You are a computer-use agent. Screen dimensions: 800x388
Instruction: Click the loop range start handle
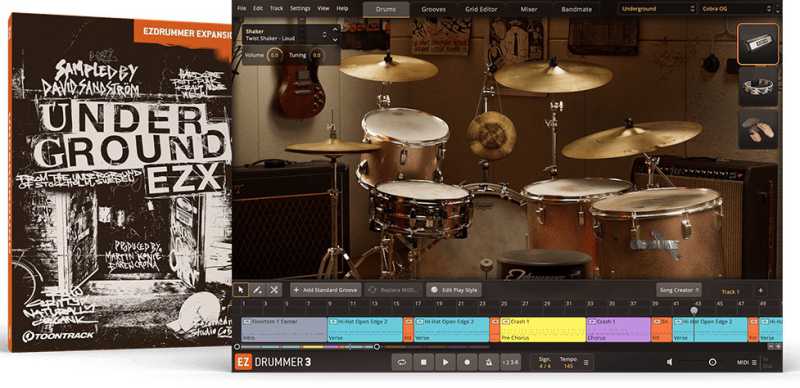tap(236, 347)
